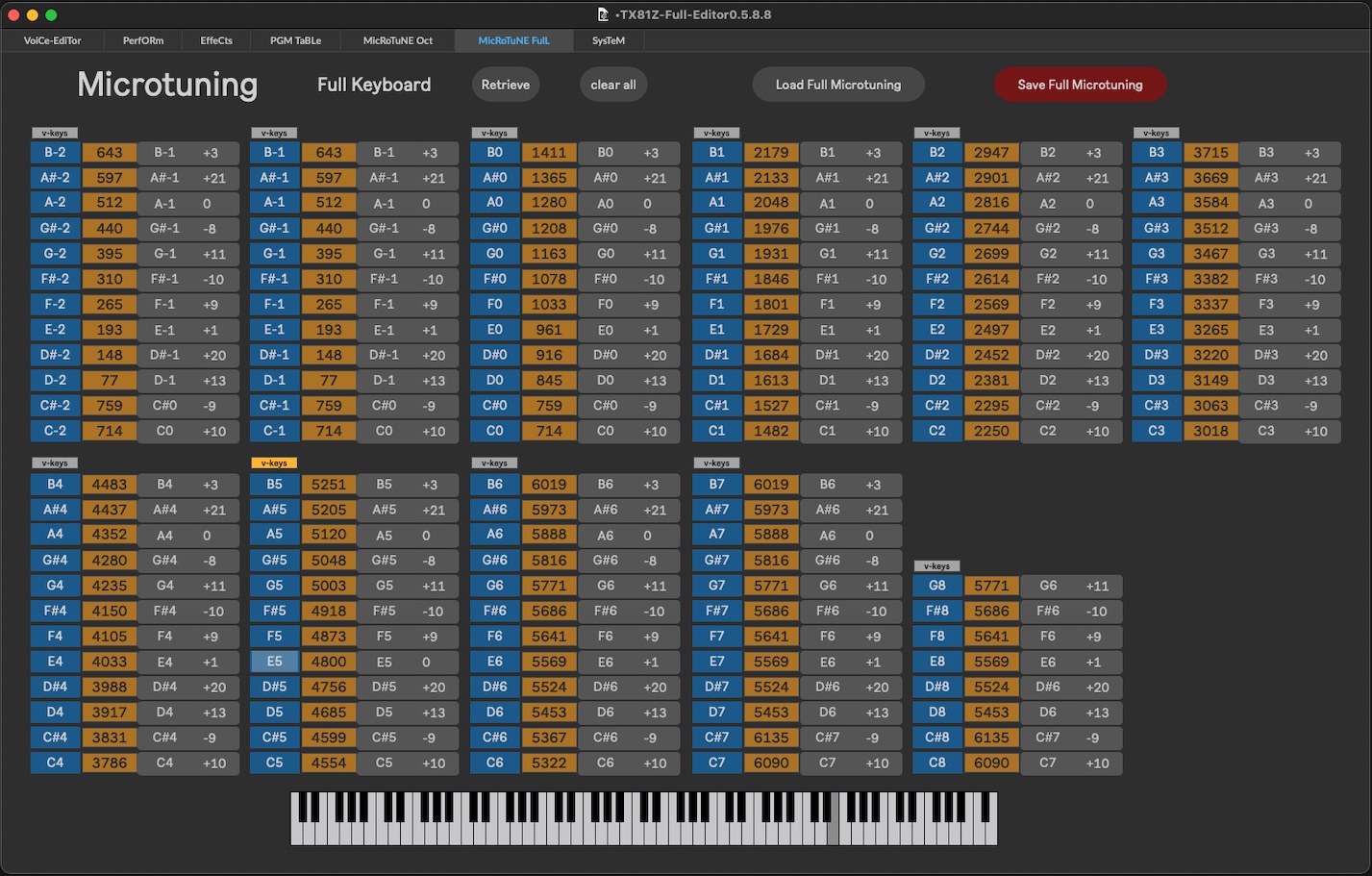Select the blue A#1 note button
This screenshot has height=876, width=1372.
tap(717, 178)
